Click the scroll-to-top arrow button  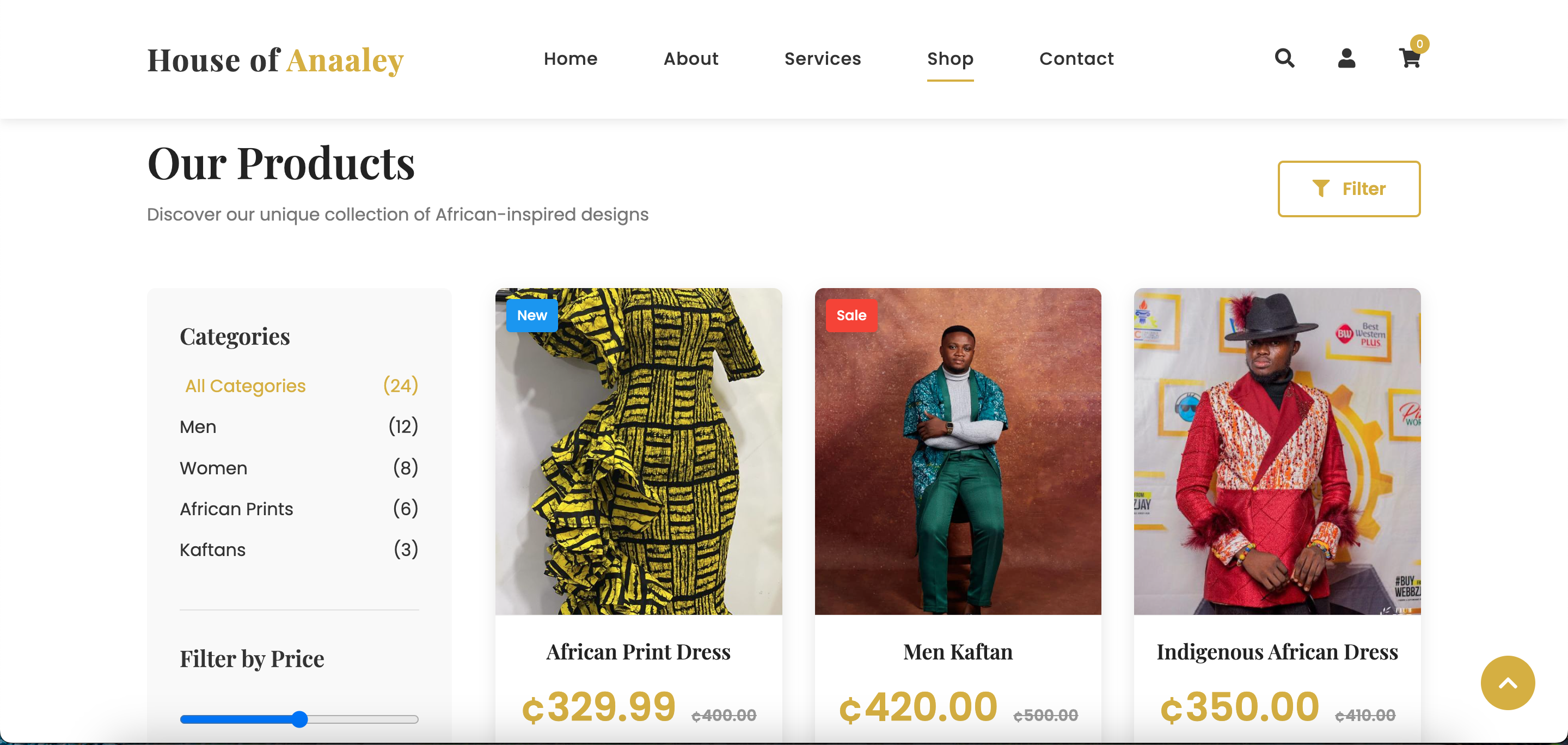pos(1507,682)
